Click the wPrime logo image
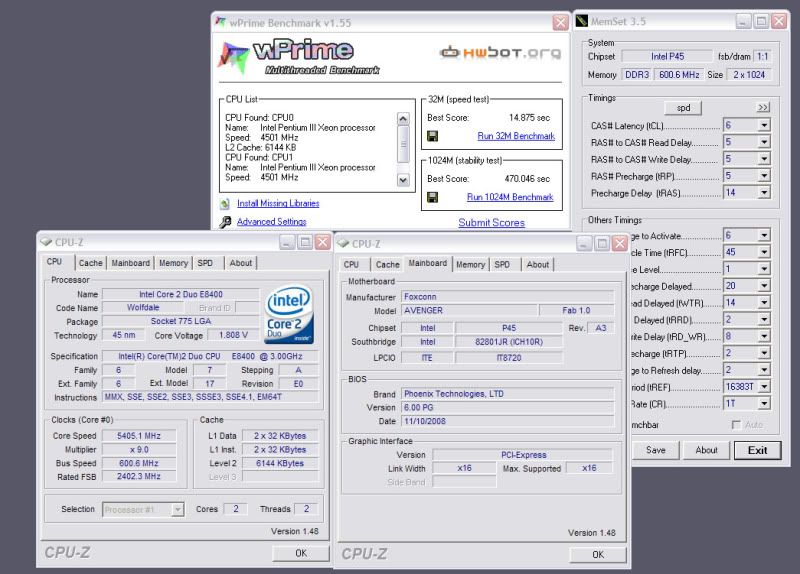800x574 pixels. point(299,56)
